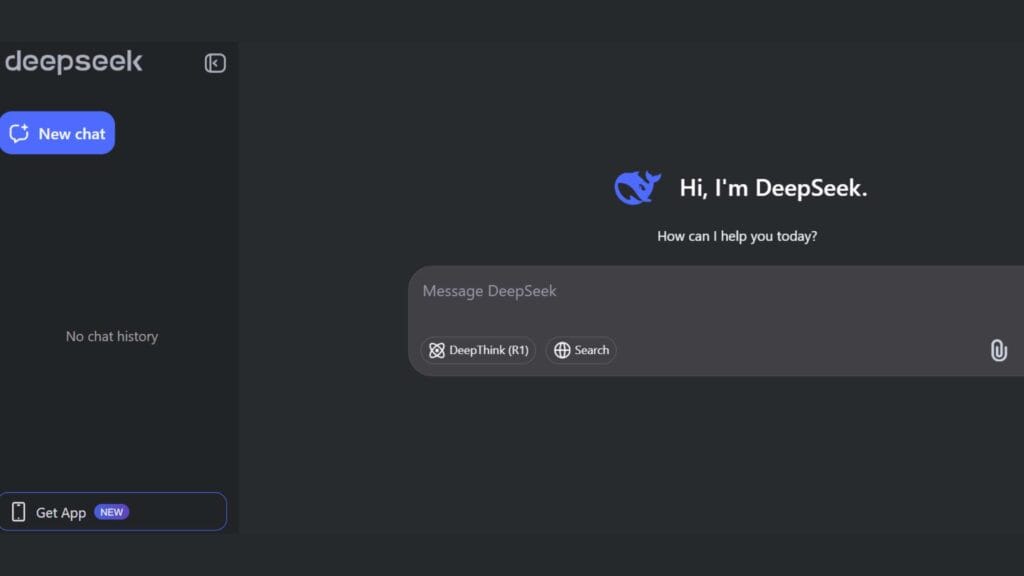Click the 'No chat history' text

[x=112, y=336]
